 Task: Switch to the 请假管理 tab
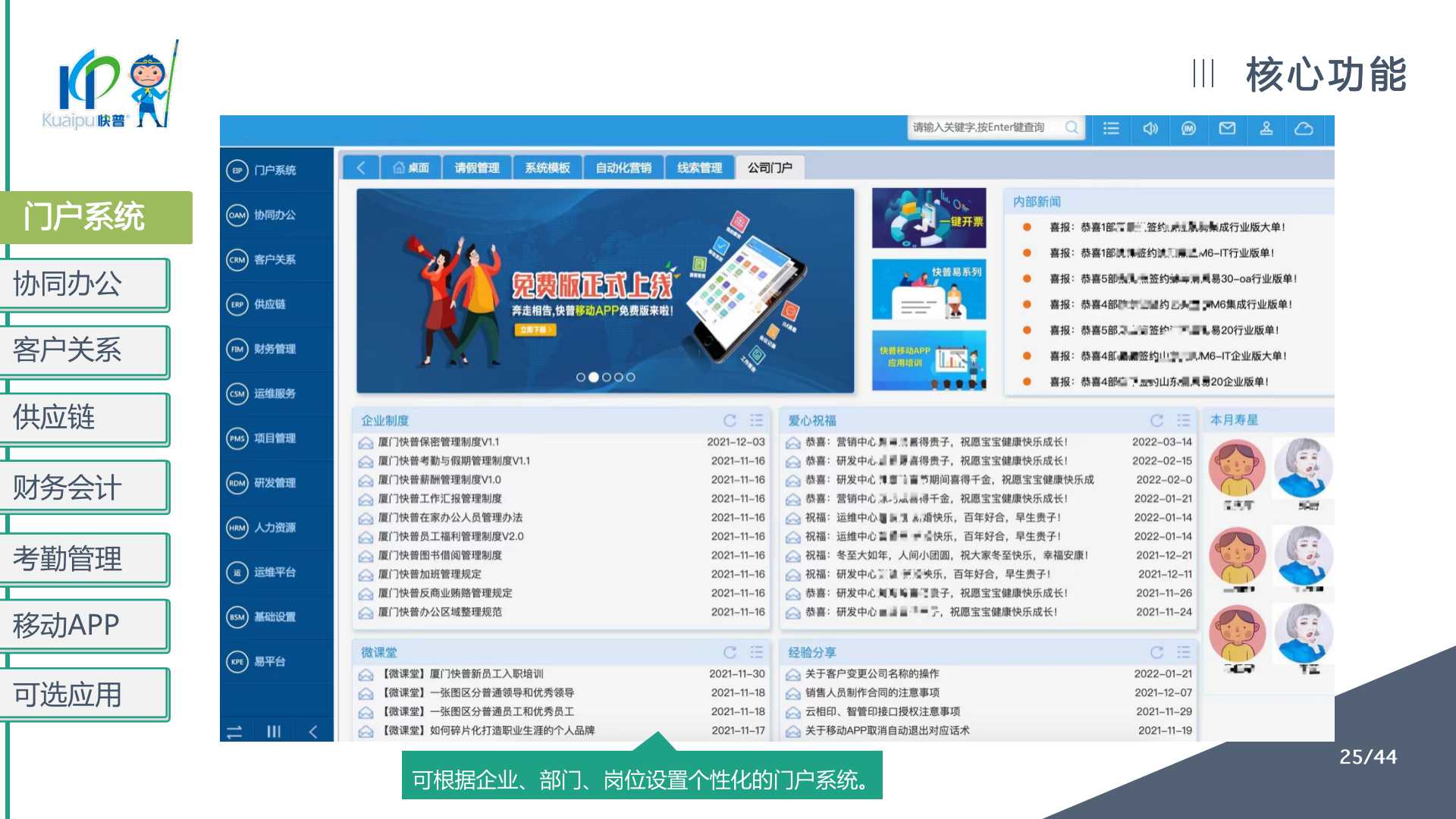[x=476, y=168]
